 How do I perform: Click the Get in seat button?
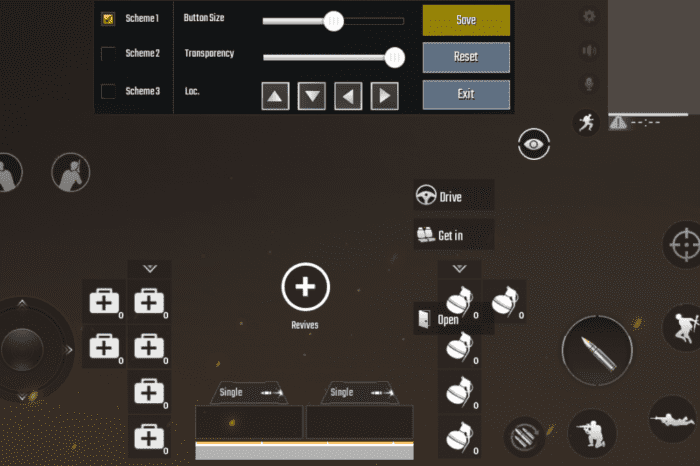tap(453, 235)
